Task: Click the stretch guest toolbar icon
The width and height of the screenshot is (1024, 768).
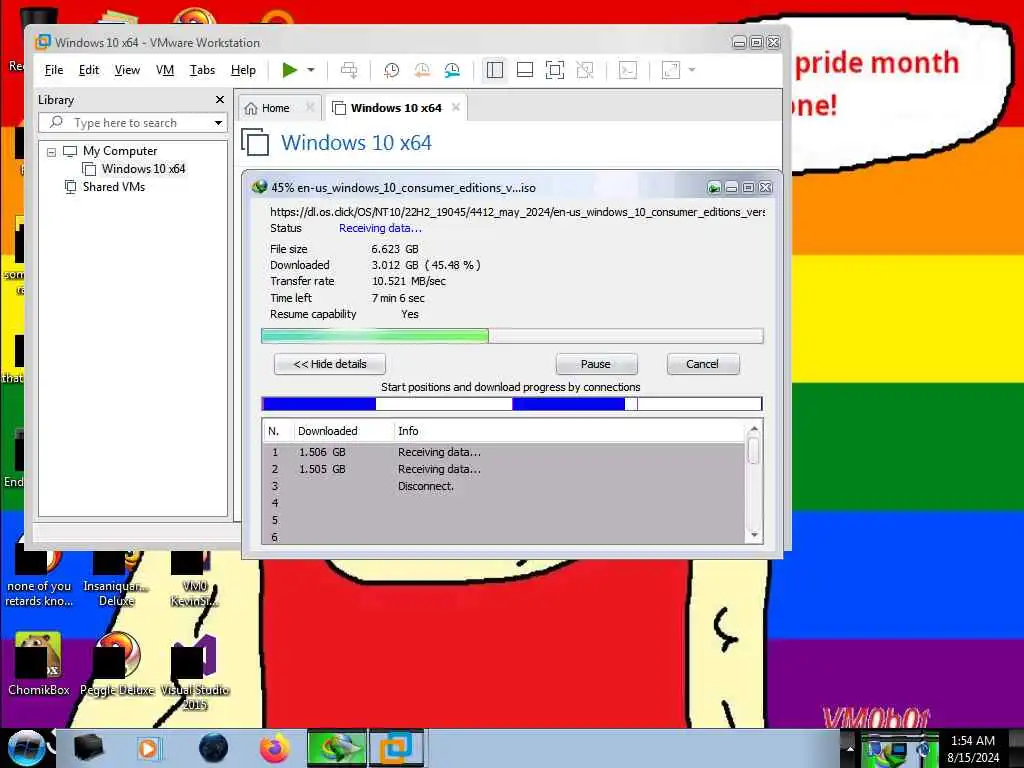Action: [x=671, y=70]
